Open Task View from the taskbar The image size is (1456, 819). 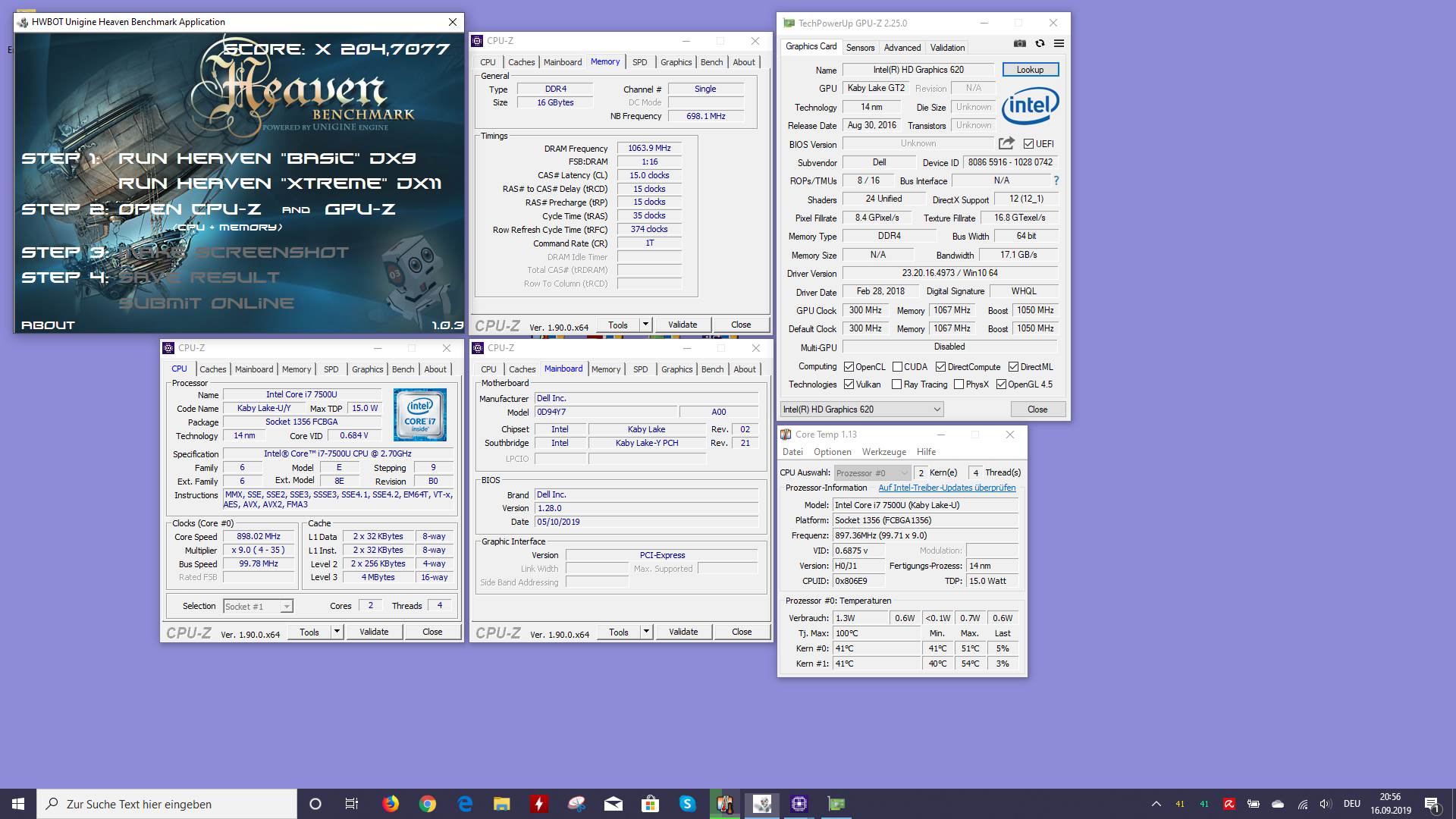352,804
